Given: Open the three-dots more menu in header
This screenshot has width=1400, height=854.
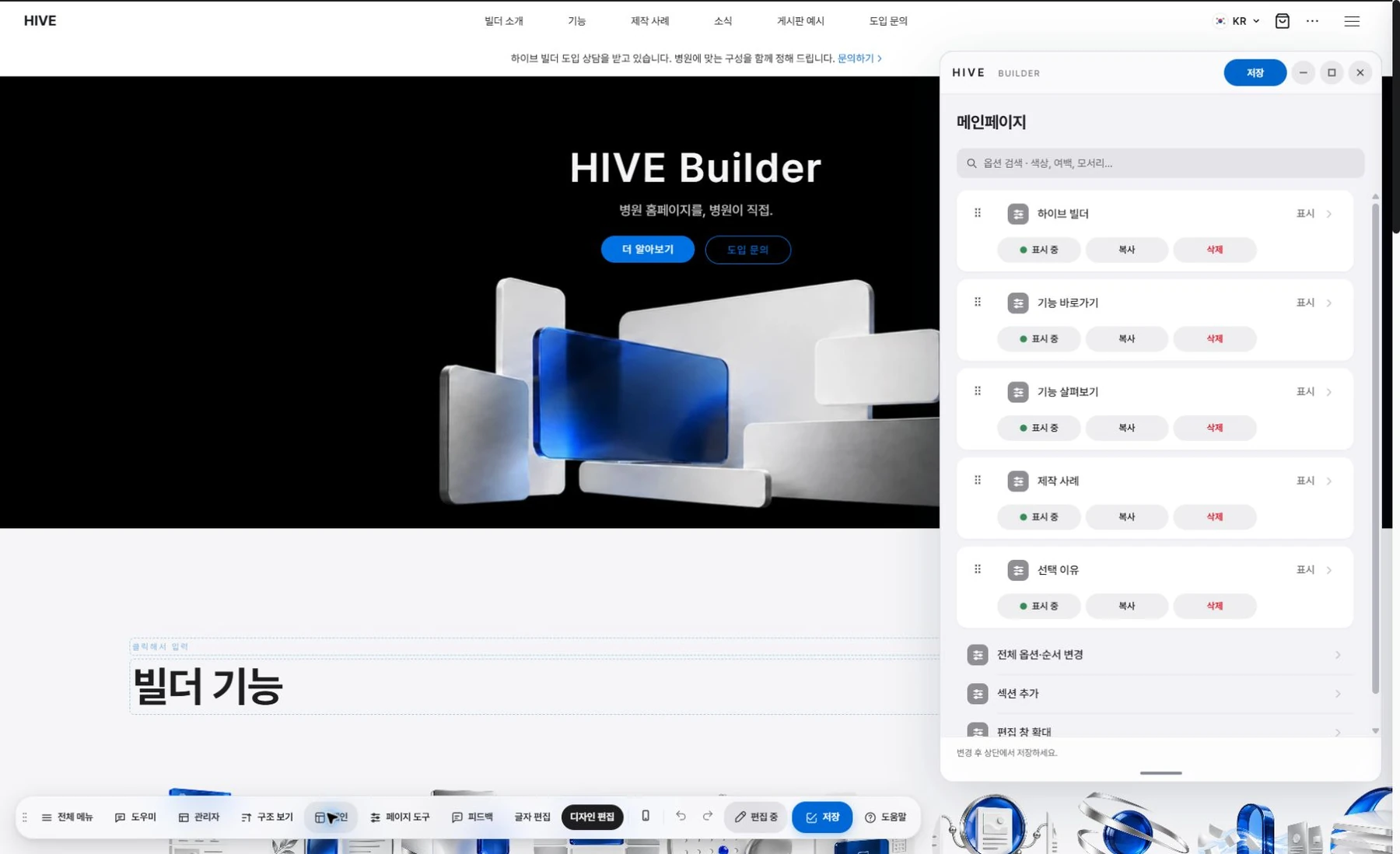Looking at the screenshot, I should coord(1312,21).
